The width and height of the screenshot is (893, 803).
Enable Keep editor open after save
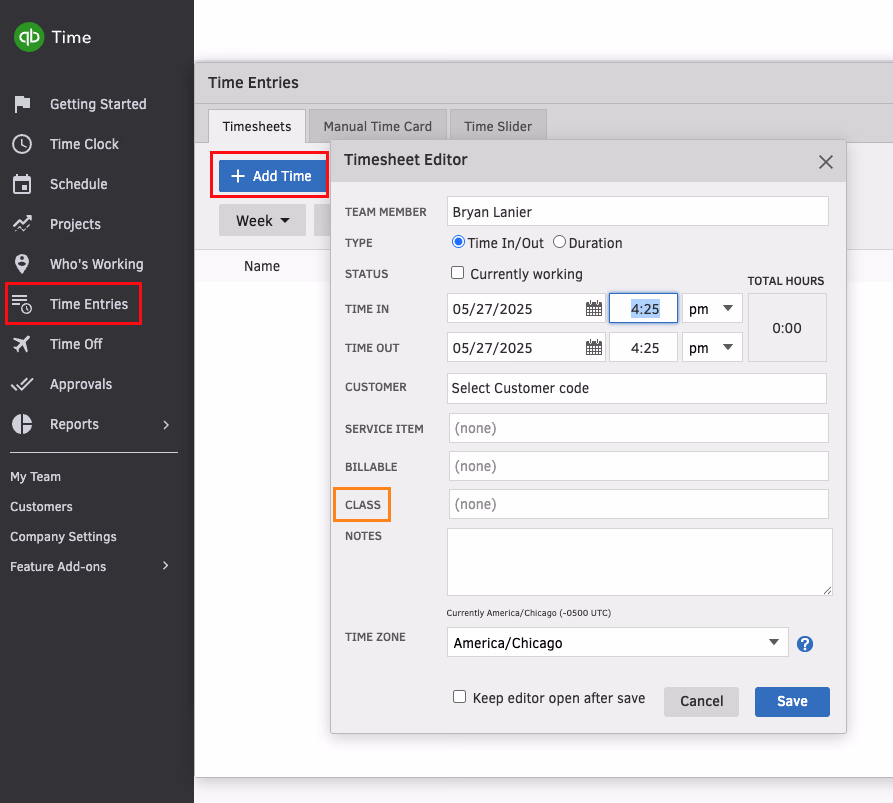click(459, 697)
